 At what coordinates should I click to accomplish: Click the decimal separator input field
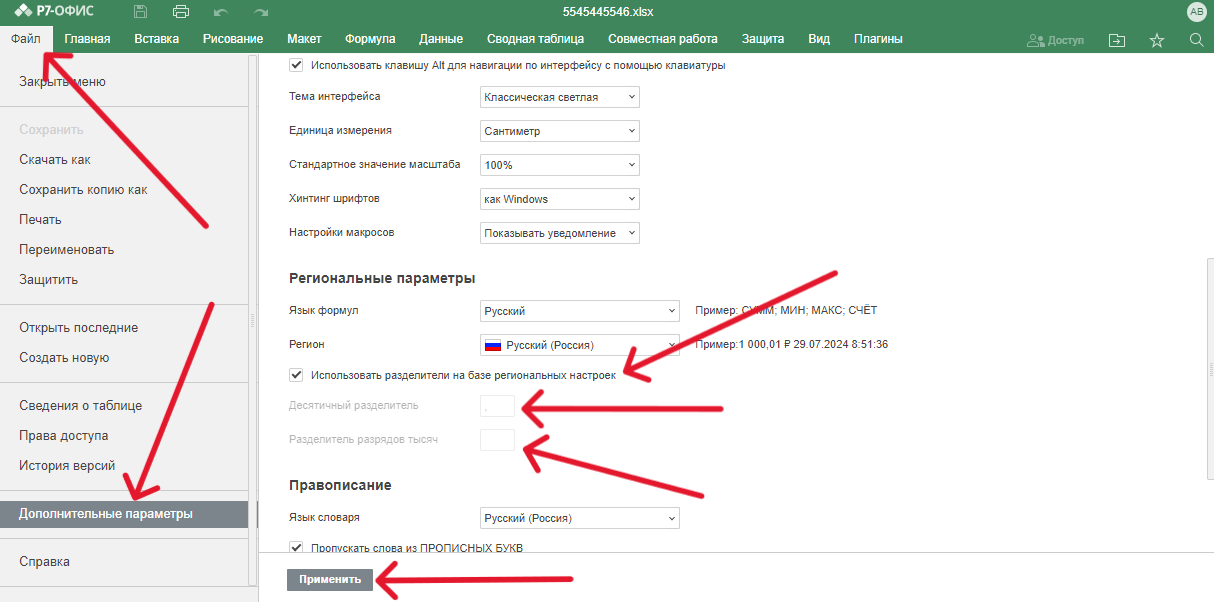coord(497,406)
